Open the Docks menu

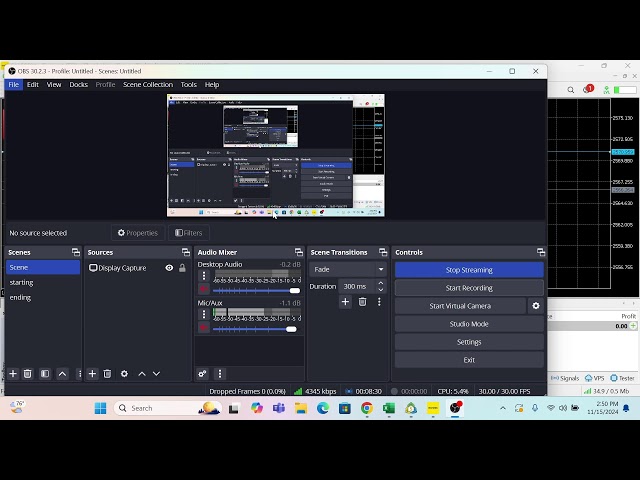[x=78, y=85]
